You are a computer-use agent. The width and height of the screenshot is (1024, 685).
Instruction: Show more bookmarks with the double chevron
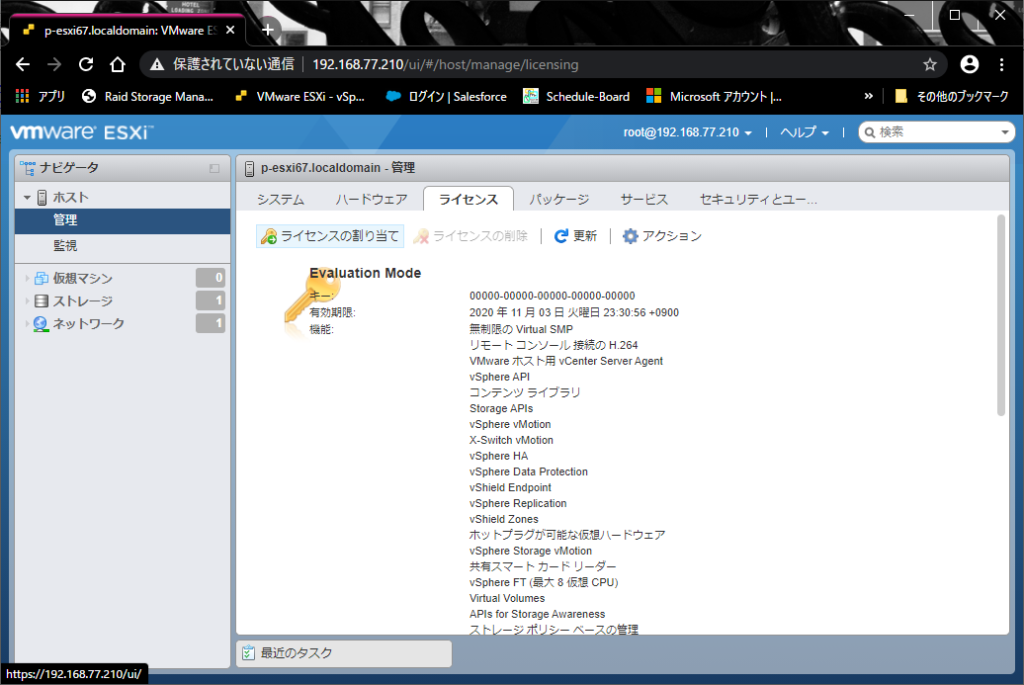[868, 97]
